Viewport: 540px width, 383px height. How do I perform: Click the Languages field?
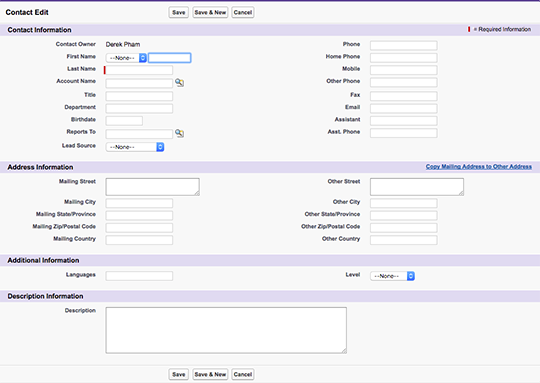pos(139,276)
